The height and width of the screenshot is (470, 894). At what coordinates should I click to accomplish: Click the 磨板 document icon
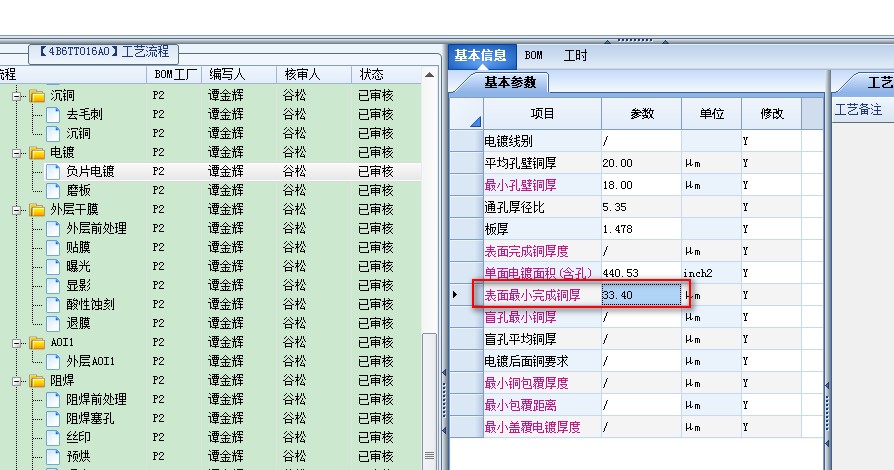(x=53, y=191)
